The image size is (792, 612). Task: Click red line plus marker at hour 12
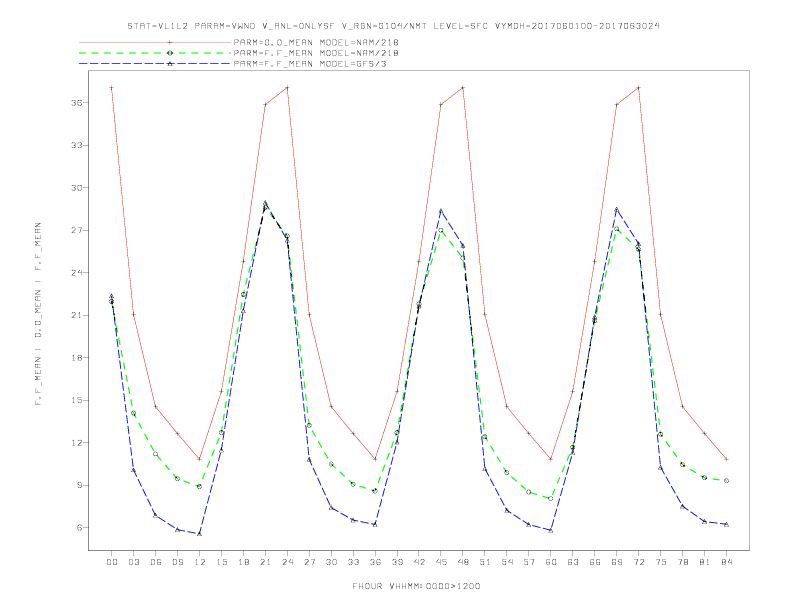(200, 459)
